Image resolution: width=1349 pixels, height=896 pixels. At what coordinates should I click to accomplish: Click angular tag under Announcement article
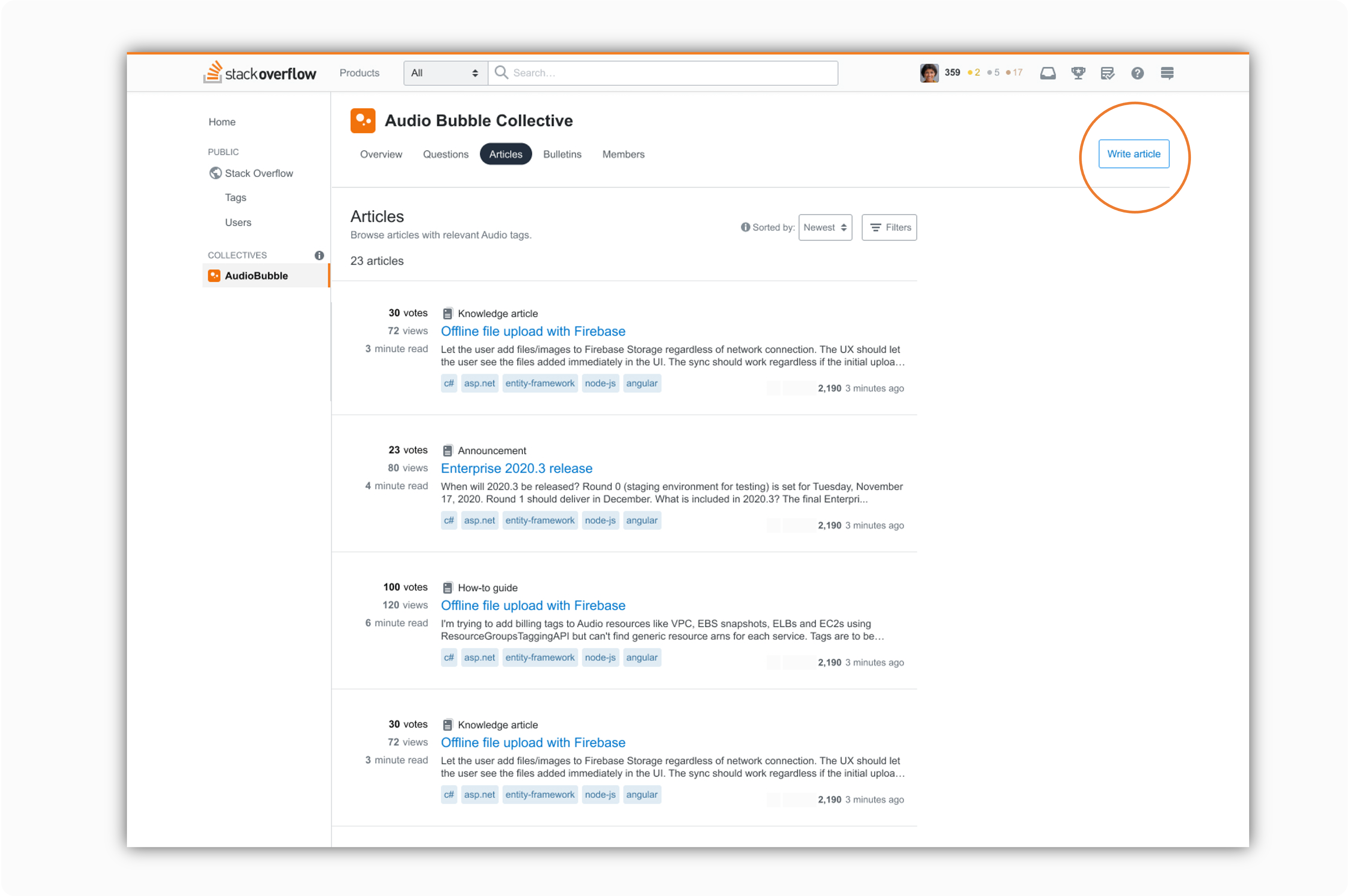tap(642, 521)
